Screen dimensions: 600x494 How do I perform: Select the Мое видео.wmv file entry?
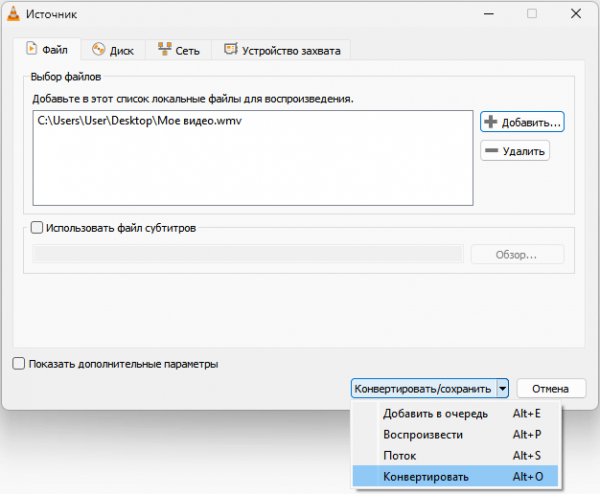pos(139,121)
